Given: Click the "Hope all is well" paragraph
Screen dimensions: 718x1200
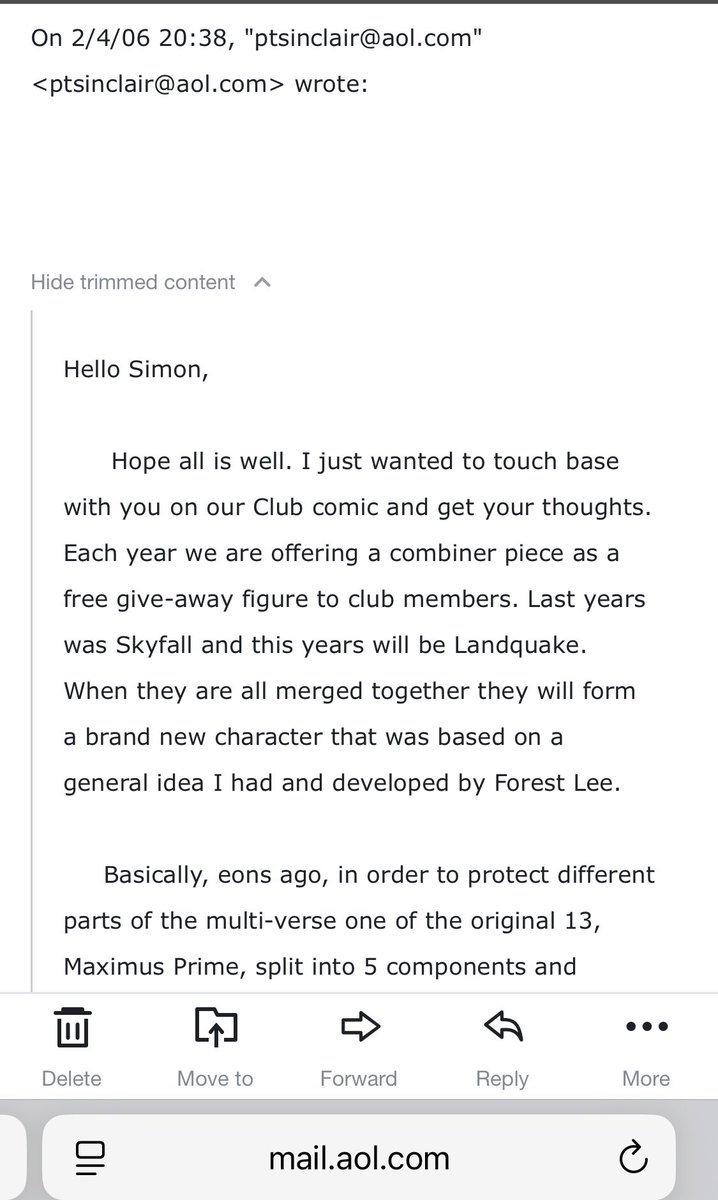Looking at the screenshot, I should (x=359, y=622).
